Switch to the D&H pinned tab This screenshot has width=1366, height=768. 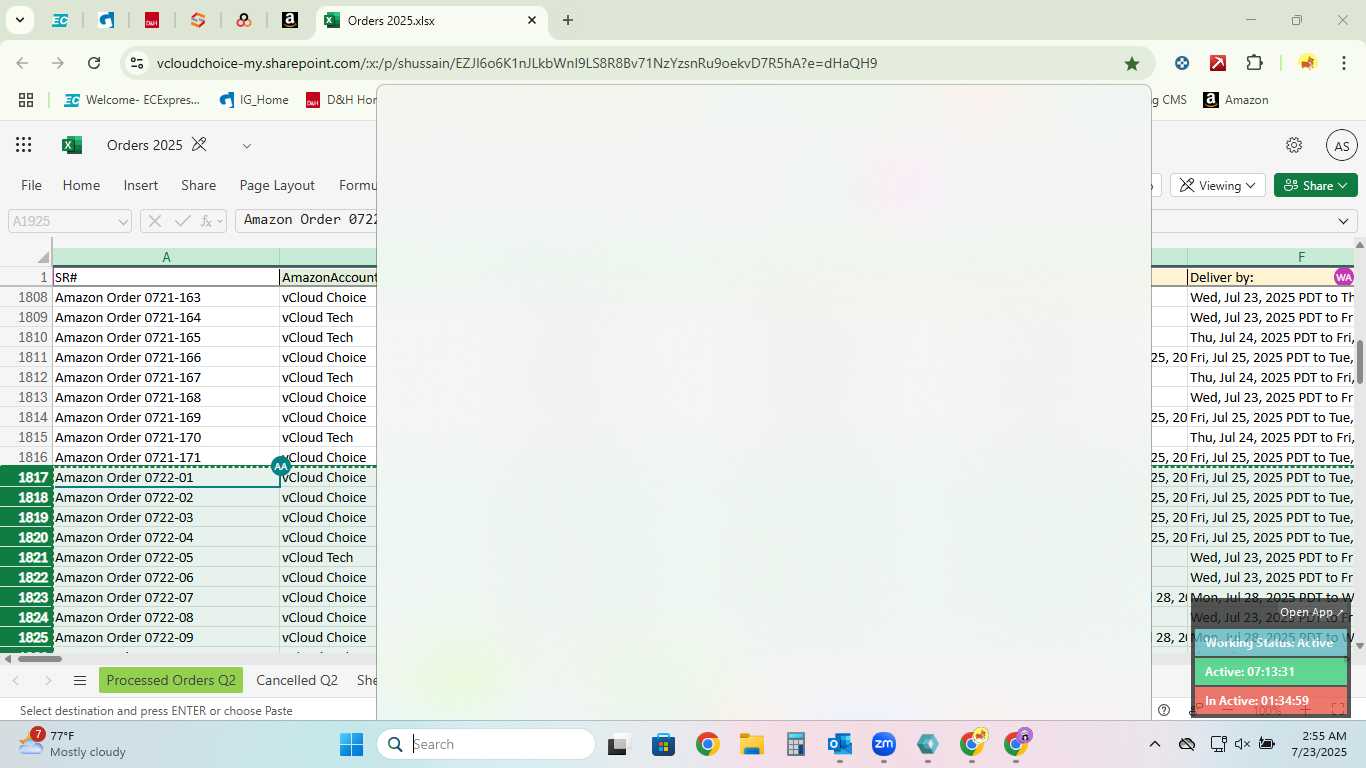coord(152,20)
